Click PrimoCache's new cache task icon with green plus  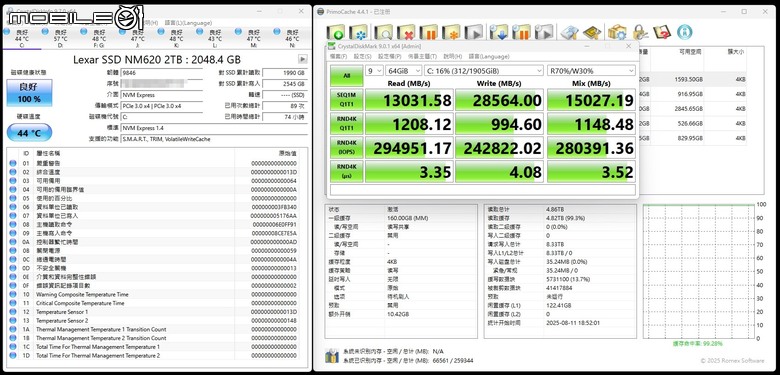tap(335, 33)
